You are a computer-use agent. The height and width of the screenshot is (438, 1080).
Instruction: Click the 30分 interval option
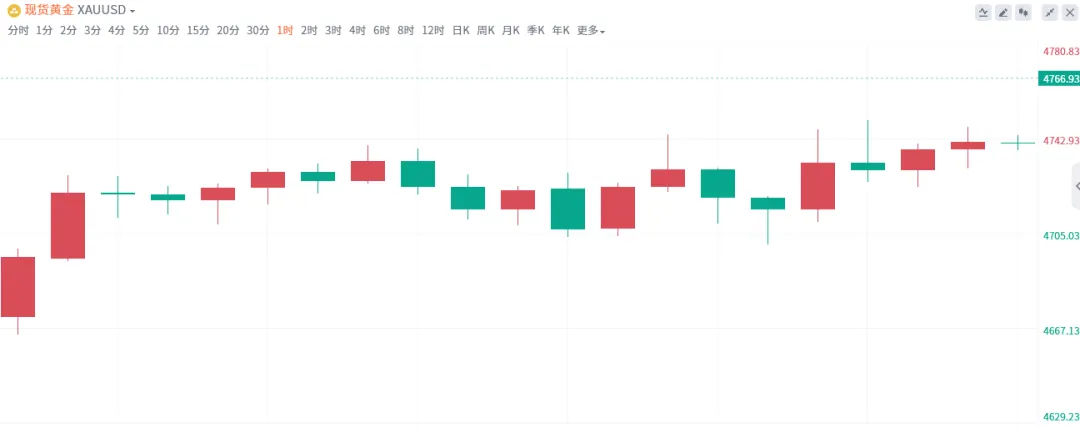click(x=258, y=31)
